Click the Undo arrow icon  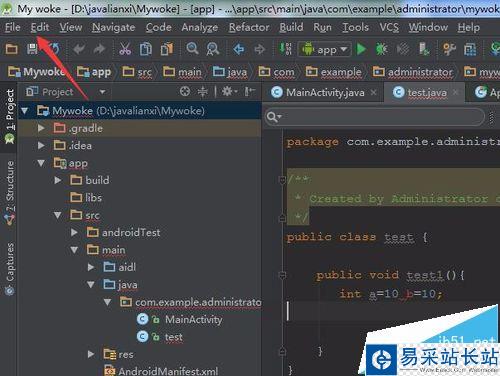[79, 49]
